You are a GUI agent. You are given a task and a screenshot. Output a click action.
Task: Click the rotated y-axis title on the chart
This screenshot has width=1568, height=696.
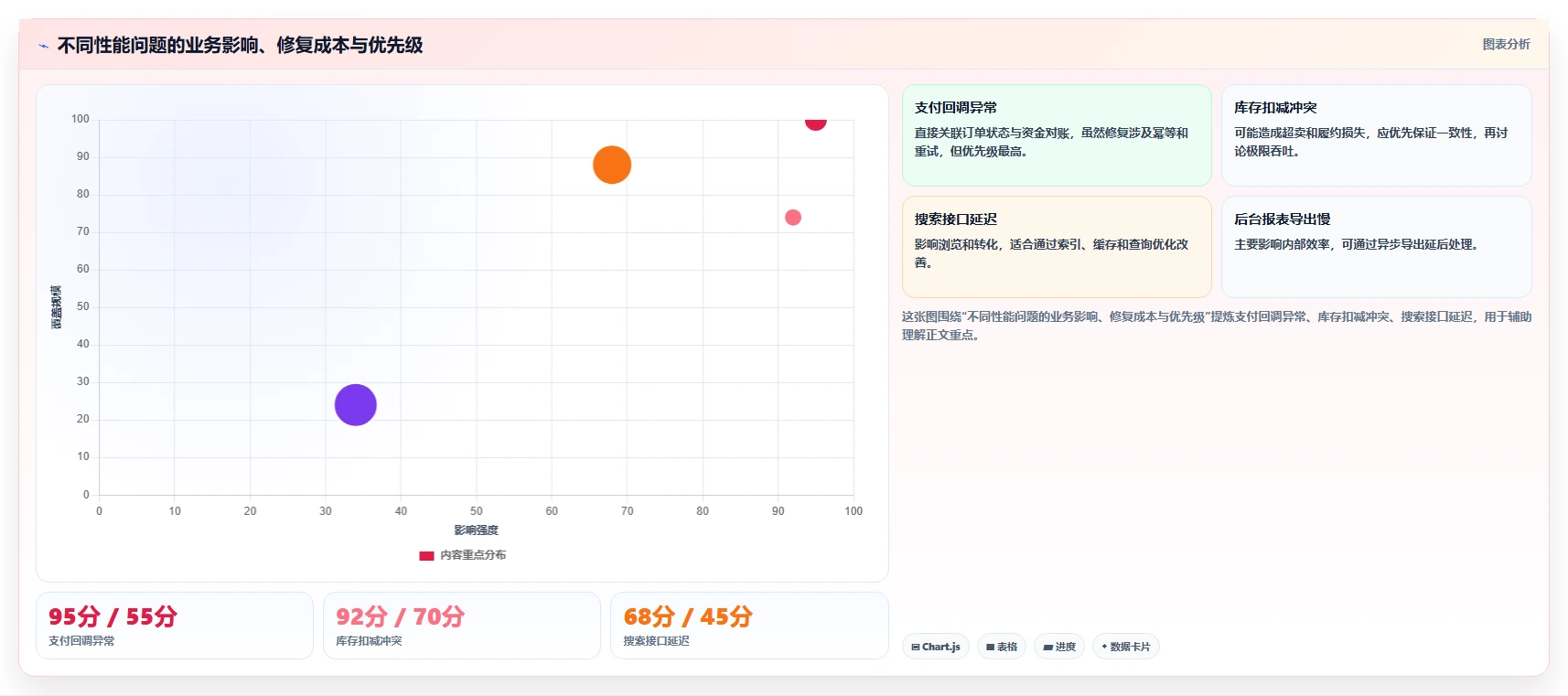tap(57, 307)
